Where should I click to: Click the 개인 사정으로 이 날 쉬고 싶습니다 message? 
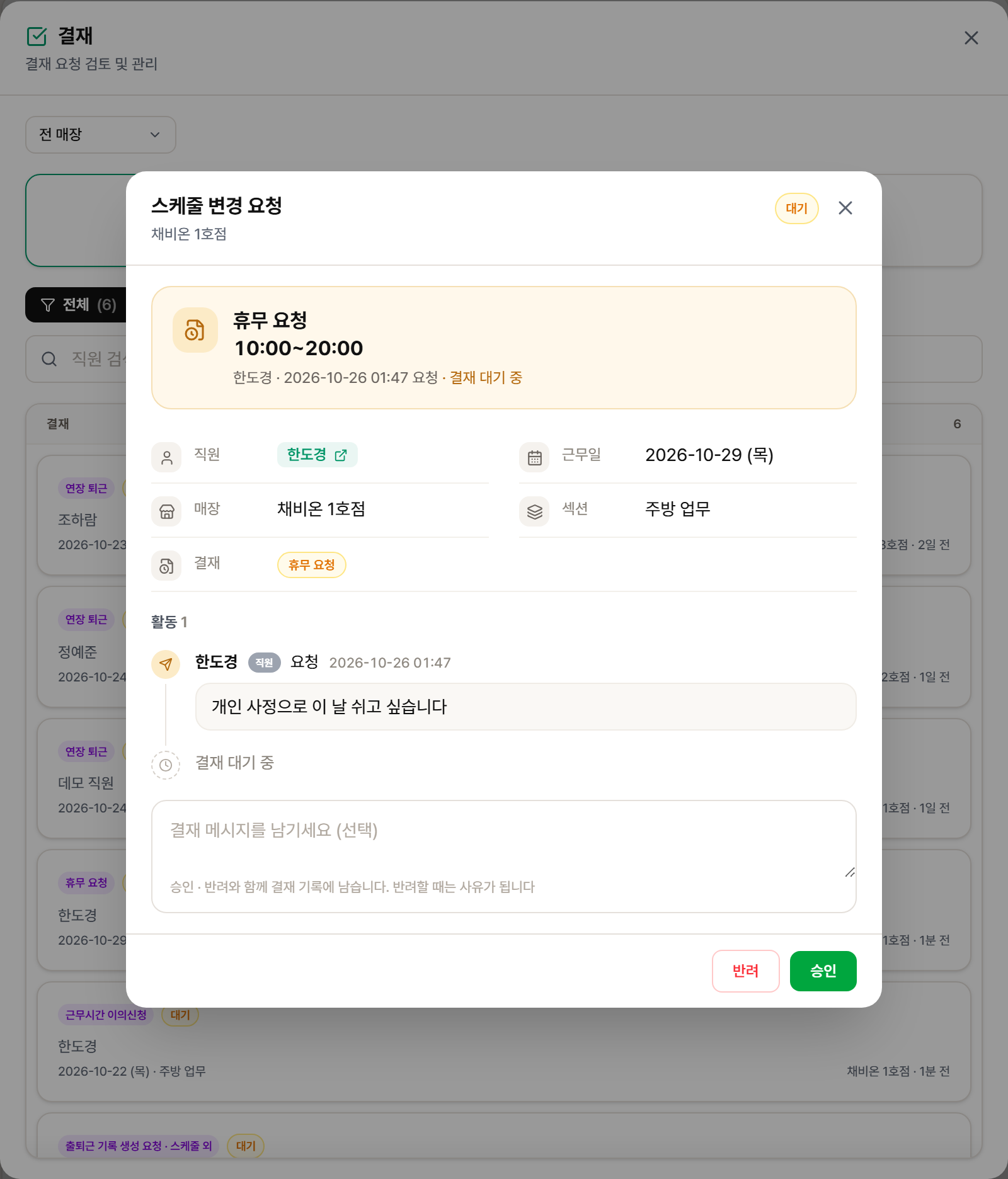(x=525, y=707)
